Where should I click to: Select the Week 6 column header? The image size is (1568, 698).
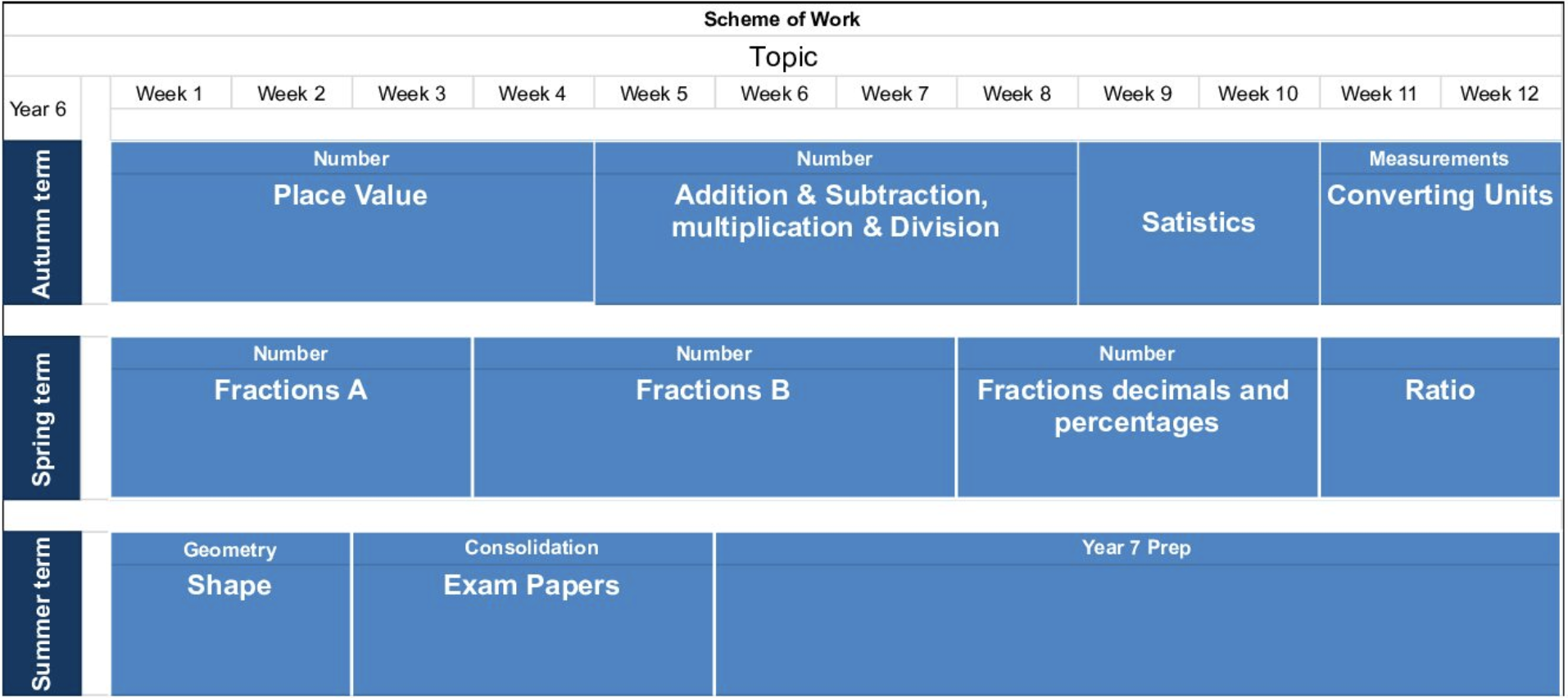774,94
